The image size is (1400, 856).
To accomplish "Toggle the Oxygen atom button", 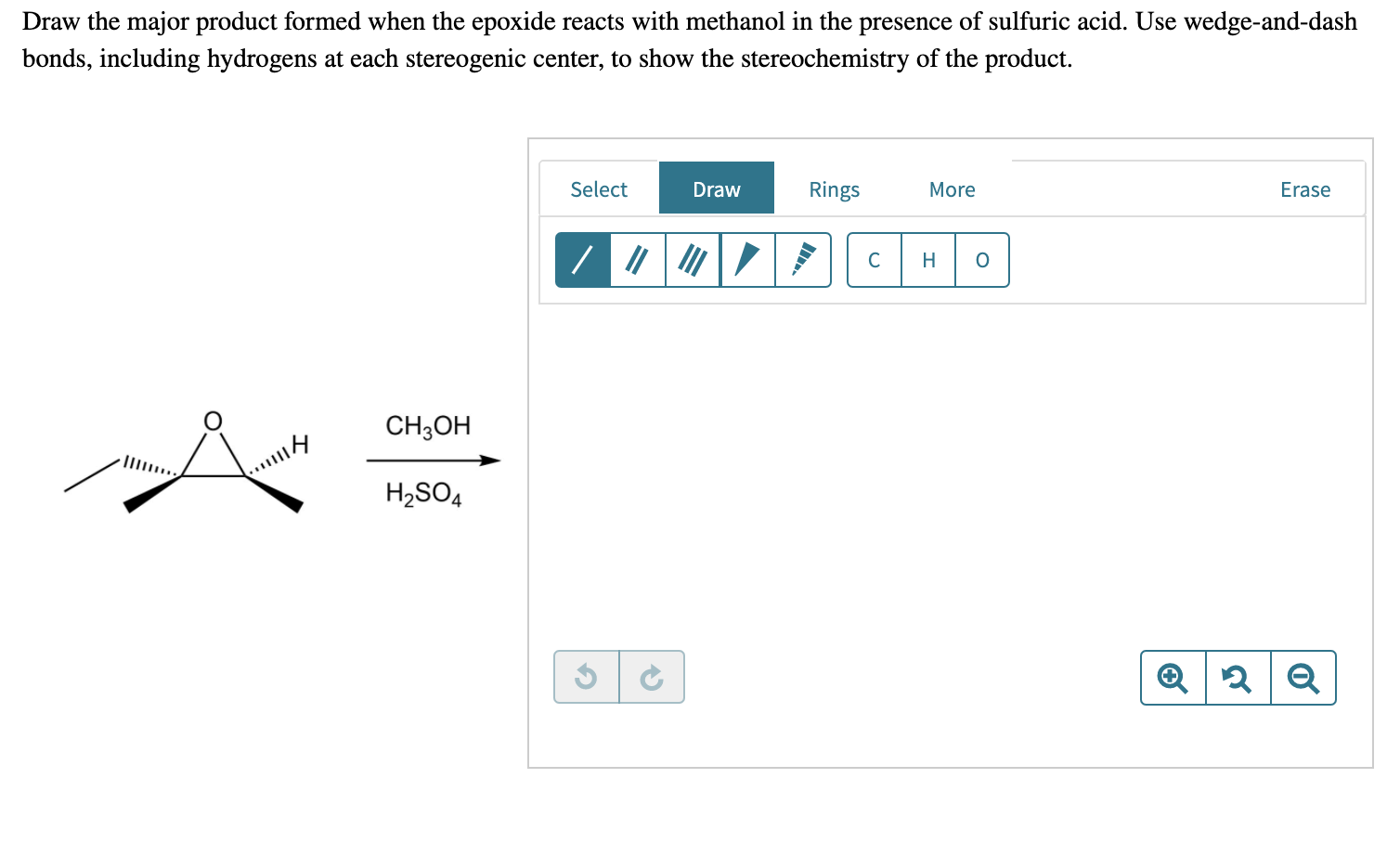I will pyautogui.click(x=981, y=260).
